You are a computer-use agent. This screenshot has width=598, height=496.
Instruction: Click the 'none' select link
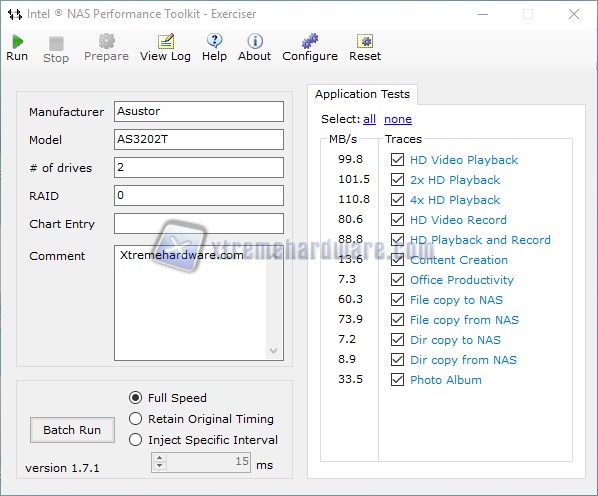point(398,119)
